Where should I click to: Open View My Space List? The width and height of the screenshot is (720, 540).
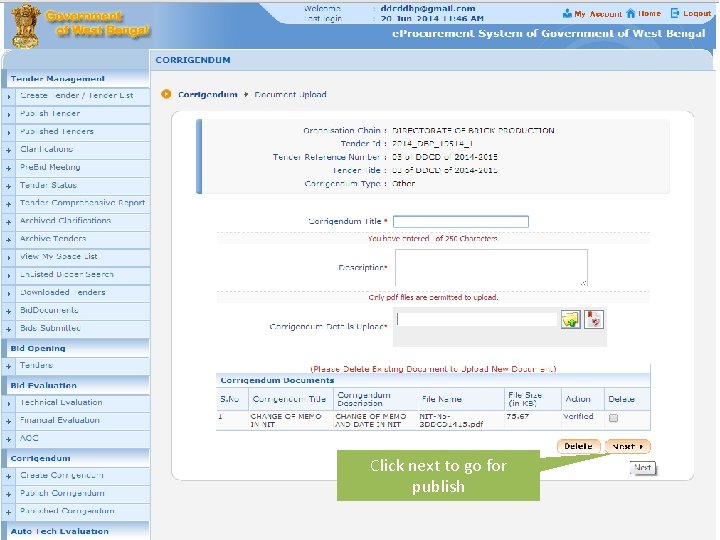[59, 257]
